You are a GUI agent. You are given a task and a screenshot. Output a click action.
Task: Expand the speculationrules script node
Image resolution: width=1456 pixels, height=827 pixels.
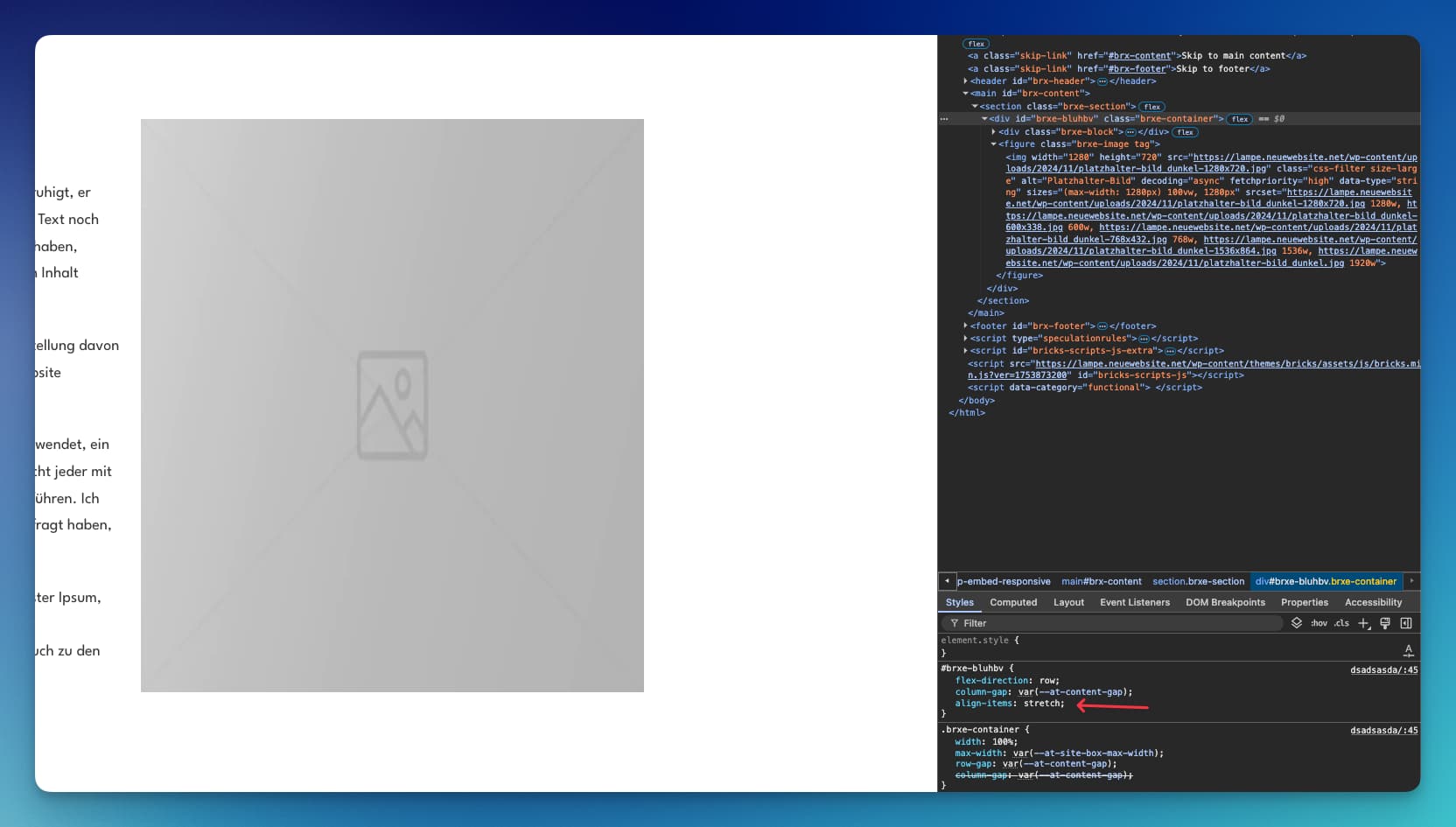click(965, 339)
